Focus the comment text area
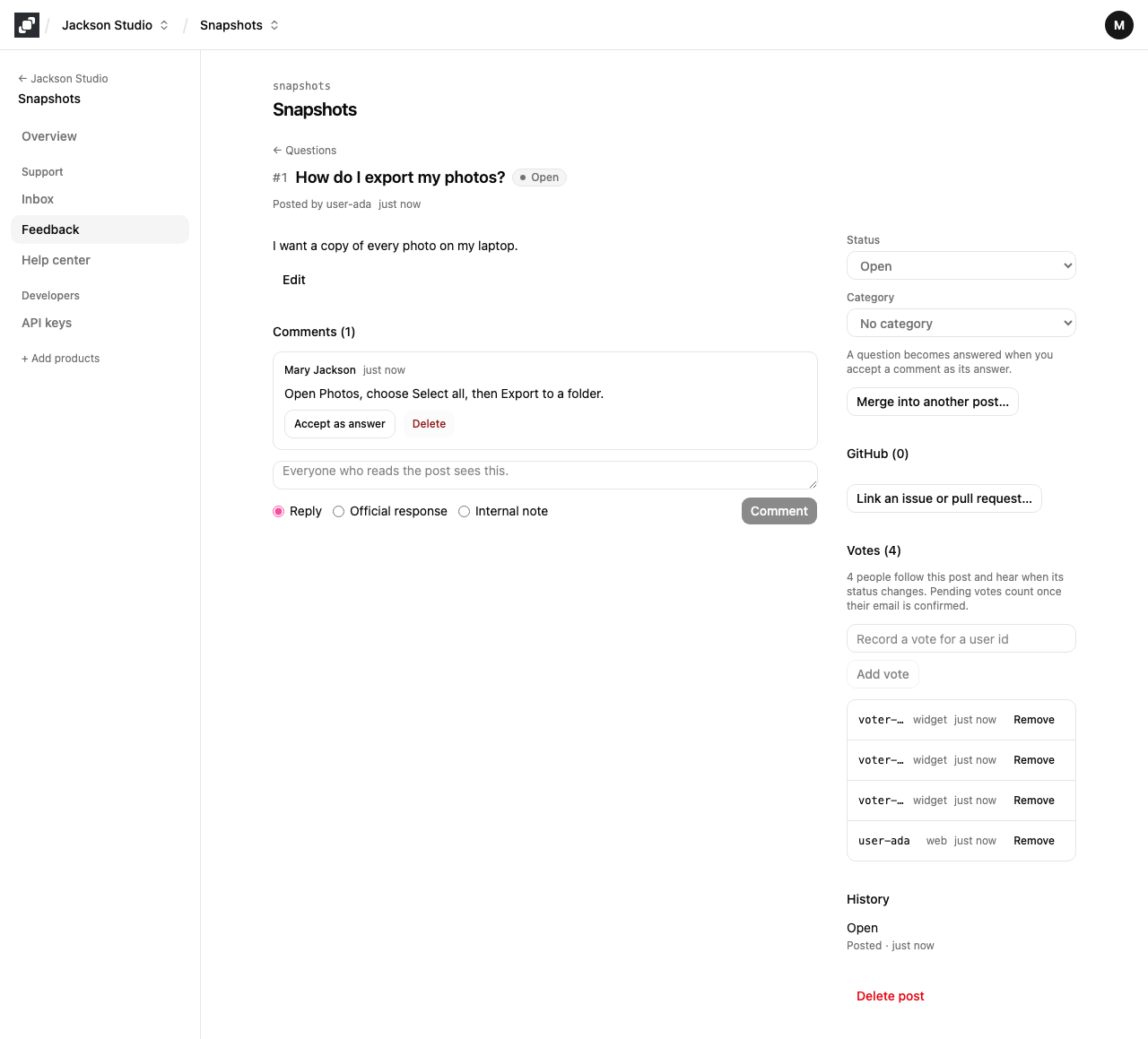The height and width of the screenshot is (1039, 1148). pyautogui.click(x=544, y=475)
